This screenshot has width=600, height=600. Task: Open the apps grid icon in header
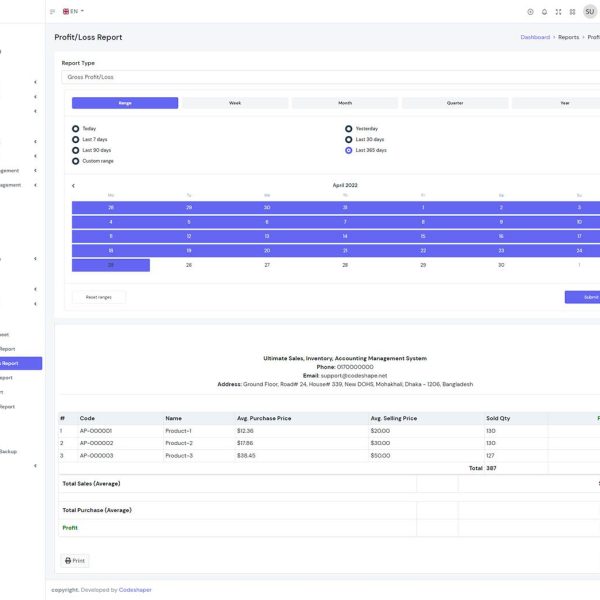(572, 12)
